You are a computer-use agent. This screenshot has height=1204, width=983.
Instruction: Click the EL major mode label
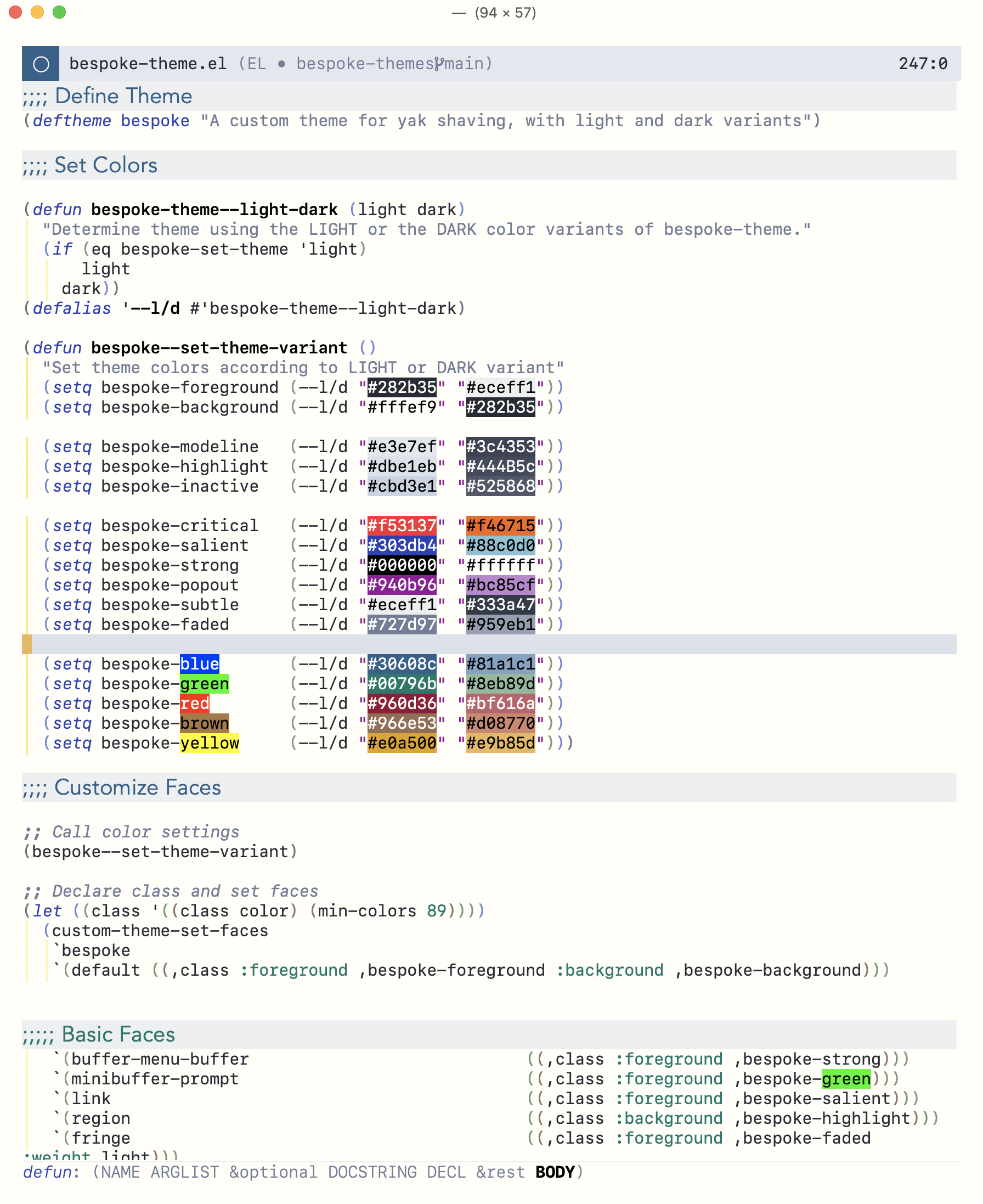pyautogui.click(x=257, y=64)
